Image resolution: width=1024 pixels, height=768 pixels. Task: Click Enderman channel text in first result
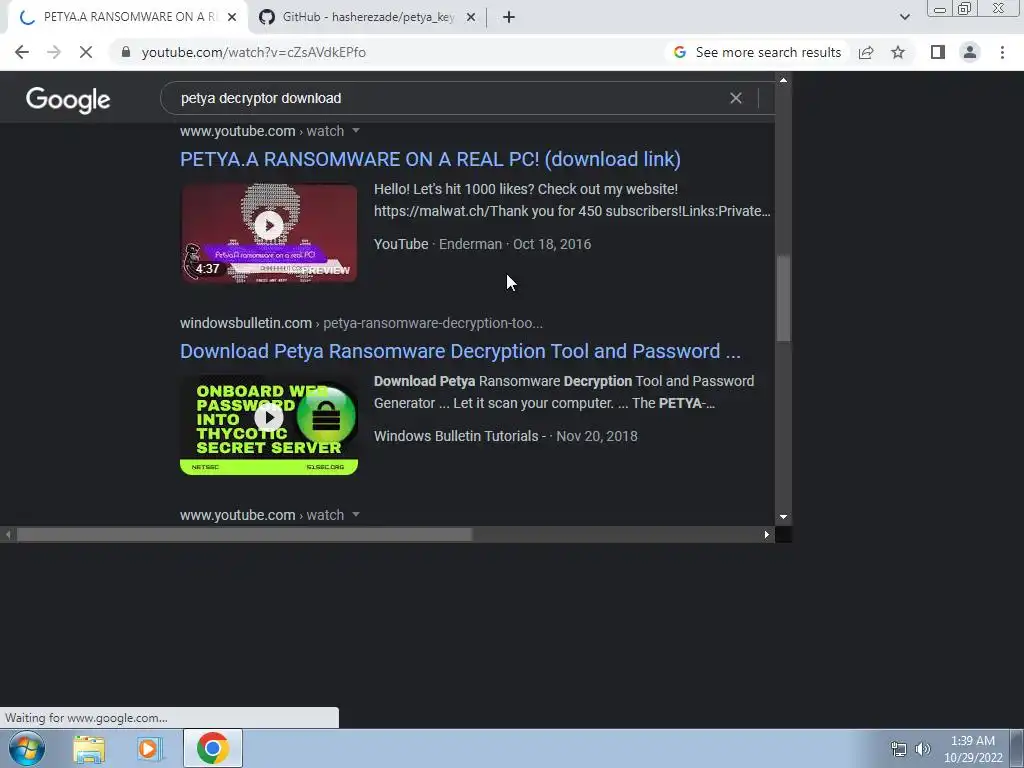(x=470, y=244)
